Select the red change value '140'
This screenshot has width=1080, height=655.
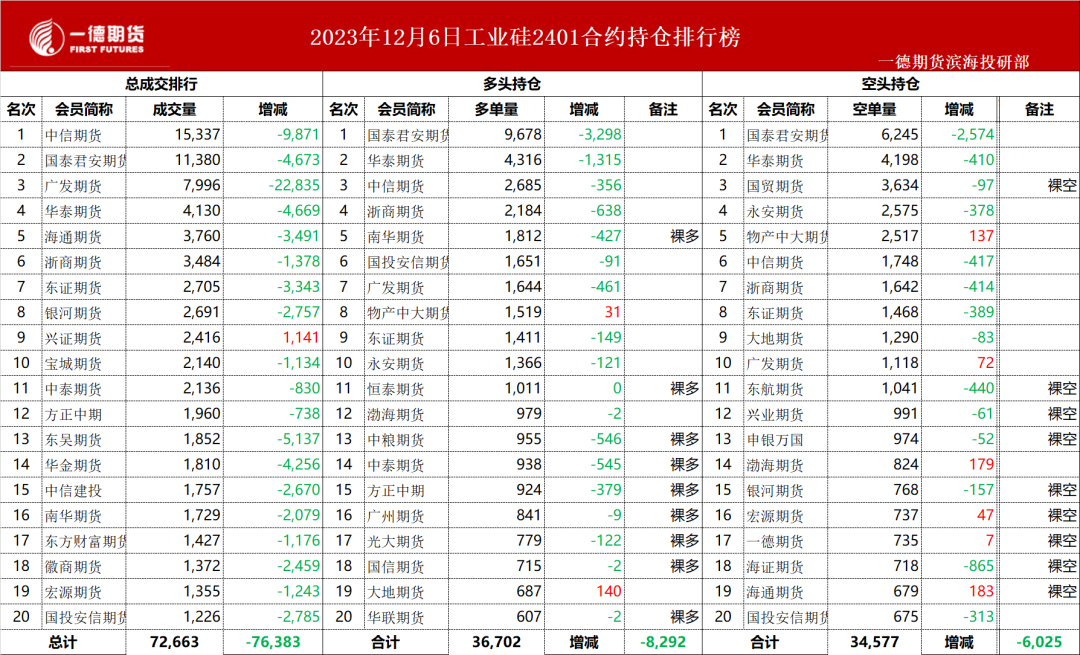tap(609, 591)
